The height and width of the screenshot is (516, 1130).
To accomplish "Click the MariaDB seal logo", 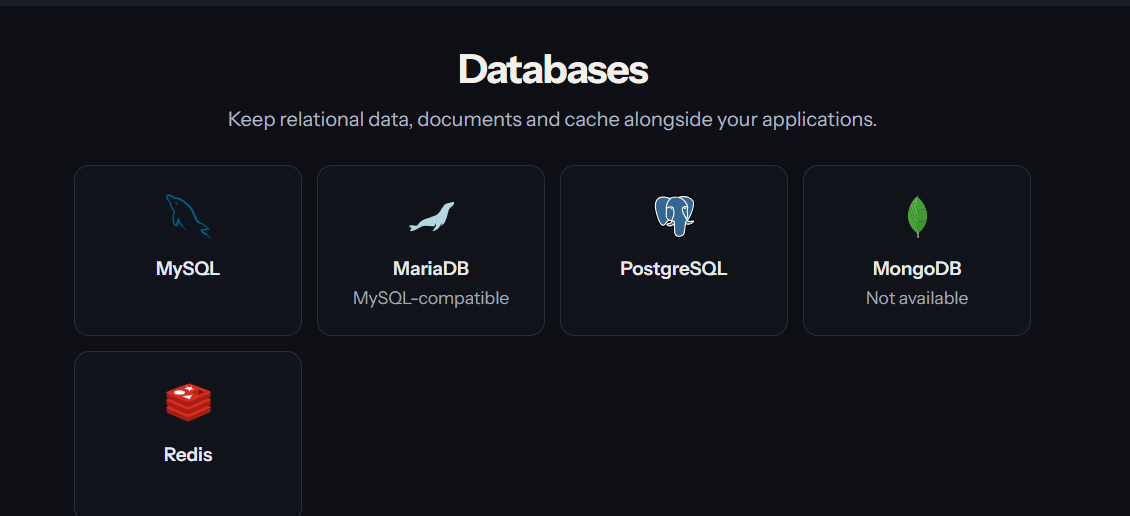I will [431, 216].
